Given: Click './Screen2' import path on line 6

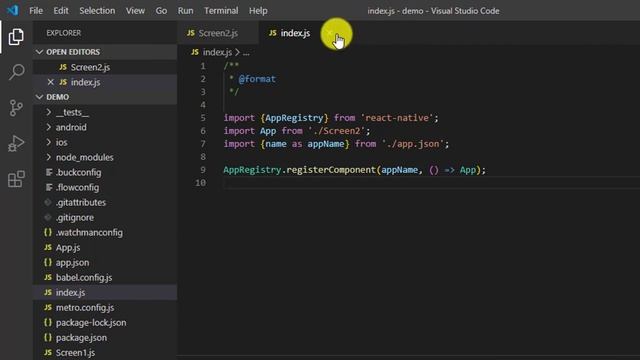Looking at the screenshot, I should (x=336, y=131).
